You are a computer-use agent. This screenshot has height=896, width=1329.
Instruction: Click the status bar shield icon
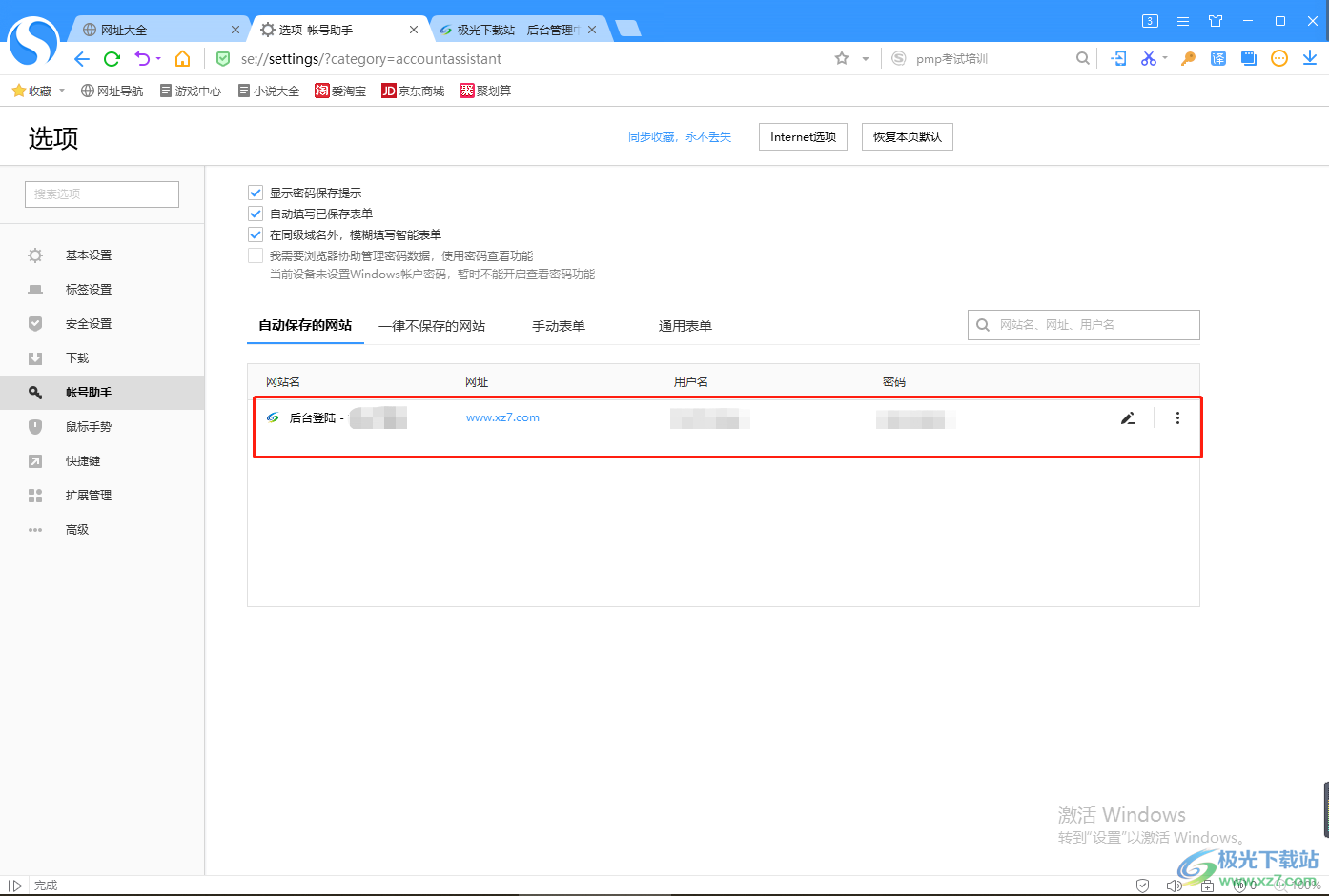(x=1142, y=886)
